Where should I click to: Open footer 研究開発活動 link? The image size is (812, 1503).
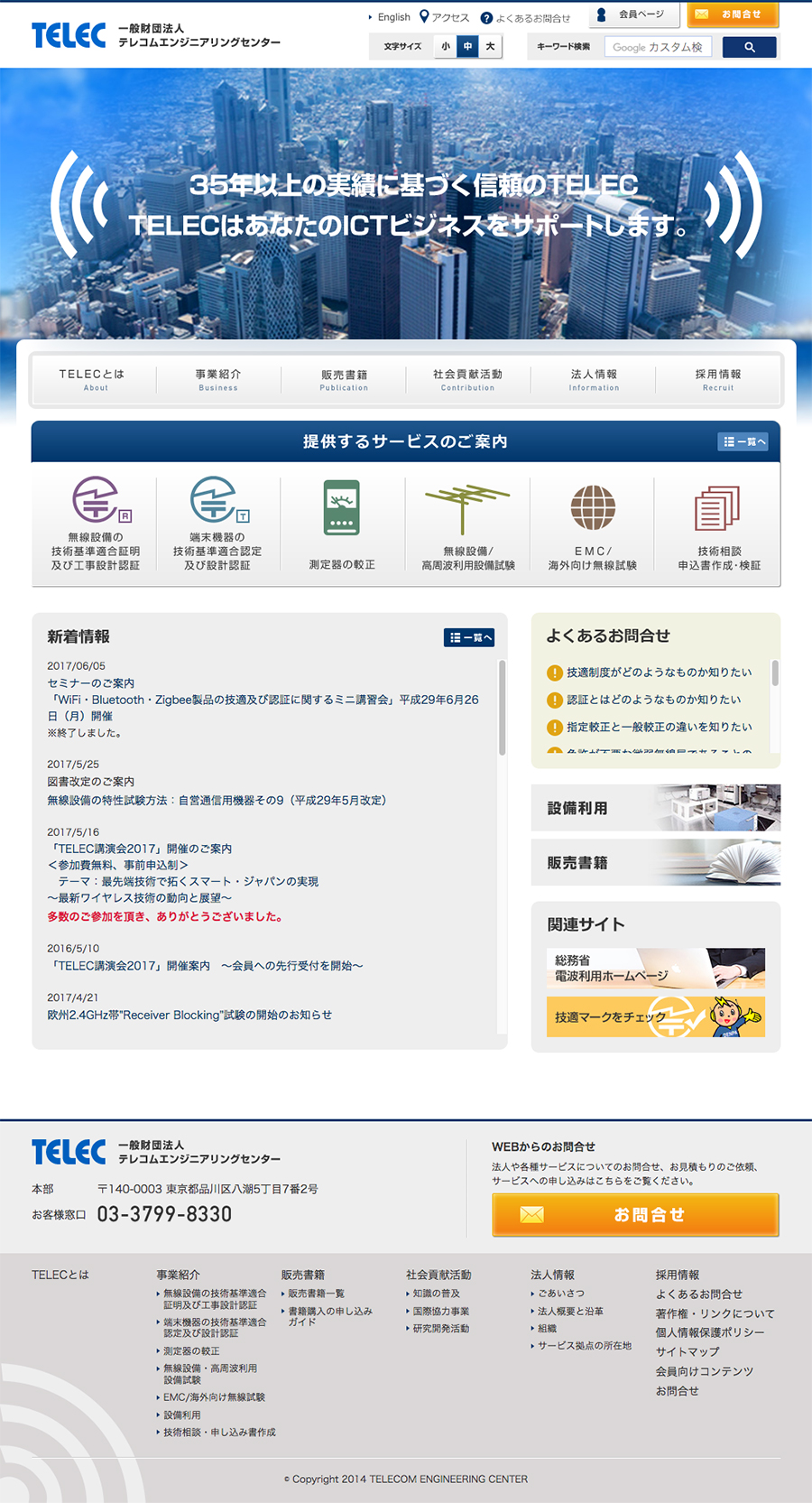point(441,1329)
